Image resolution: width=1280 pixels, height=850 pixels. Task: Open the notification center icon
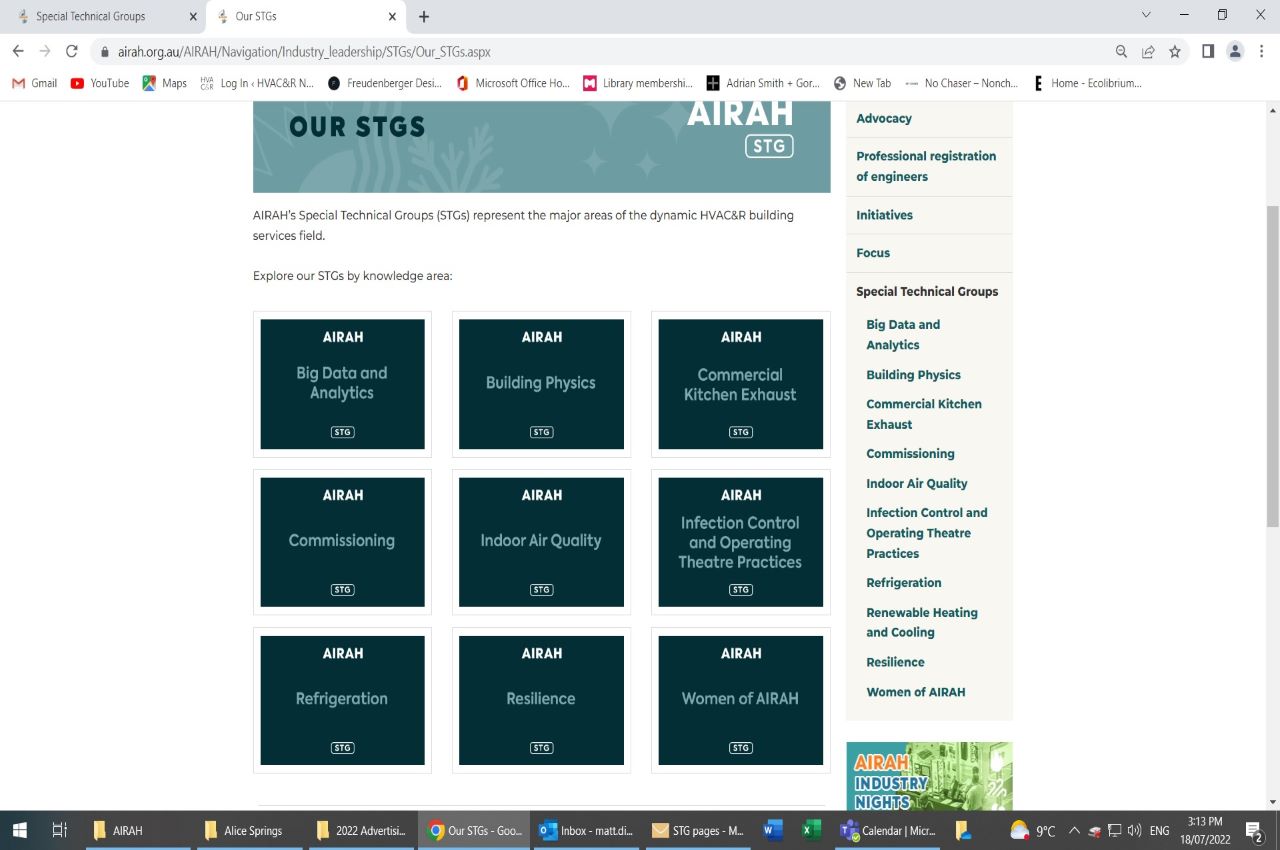pyautogui.click(x=1254, y=830)
